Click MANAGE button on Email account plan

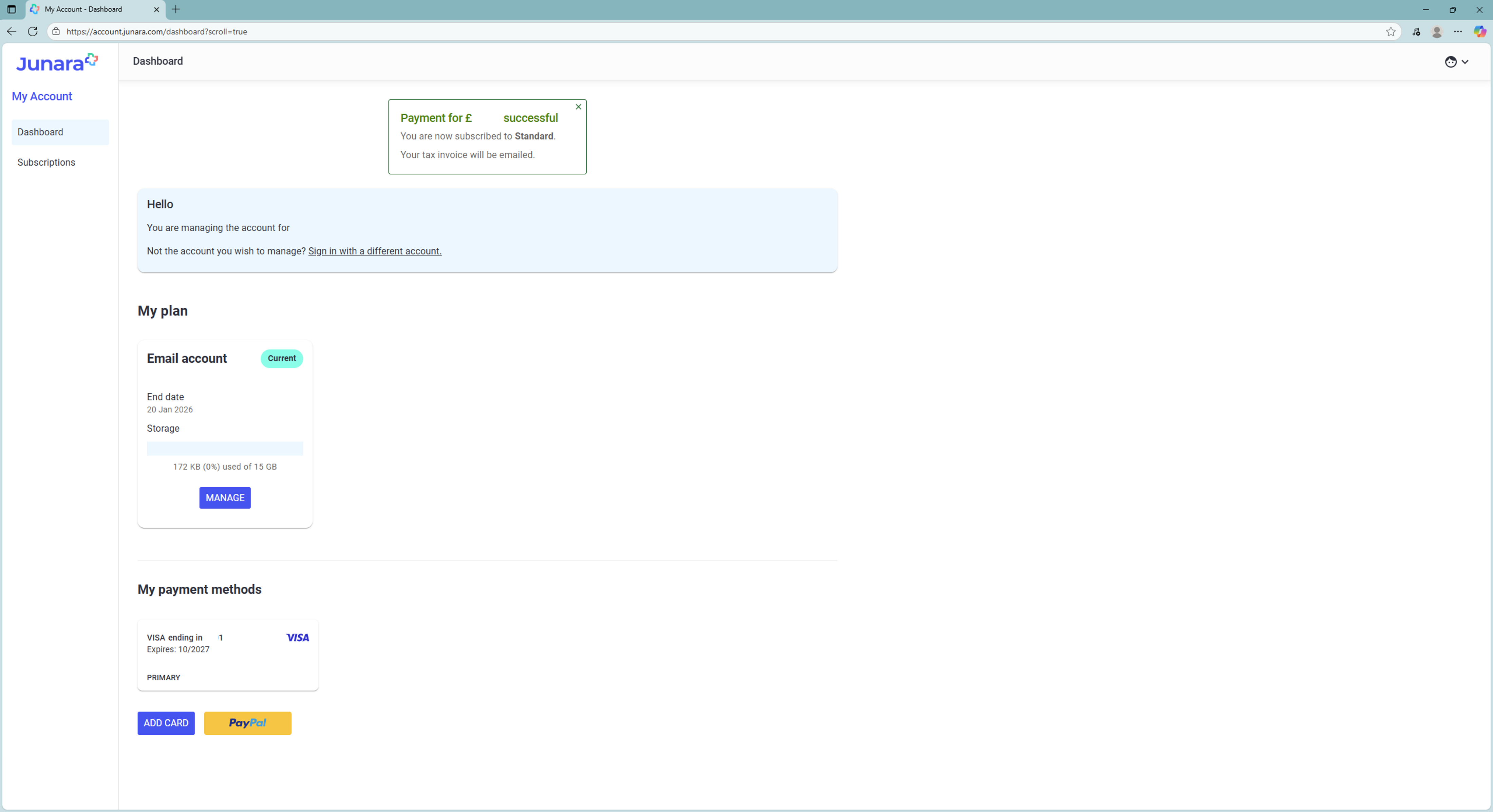coord(225,498)
